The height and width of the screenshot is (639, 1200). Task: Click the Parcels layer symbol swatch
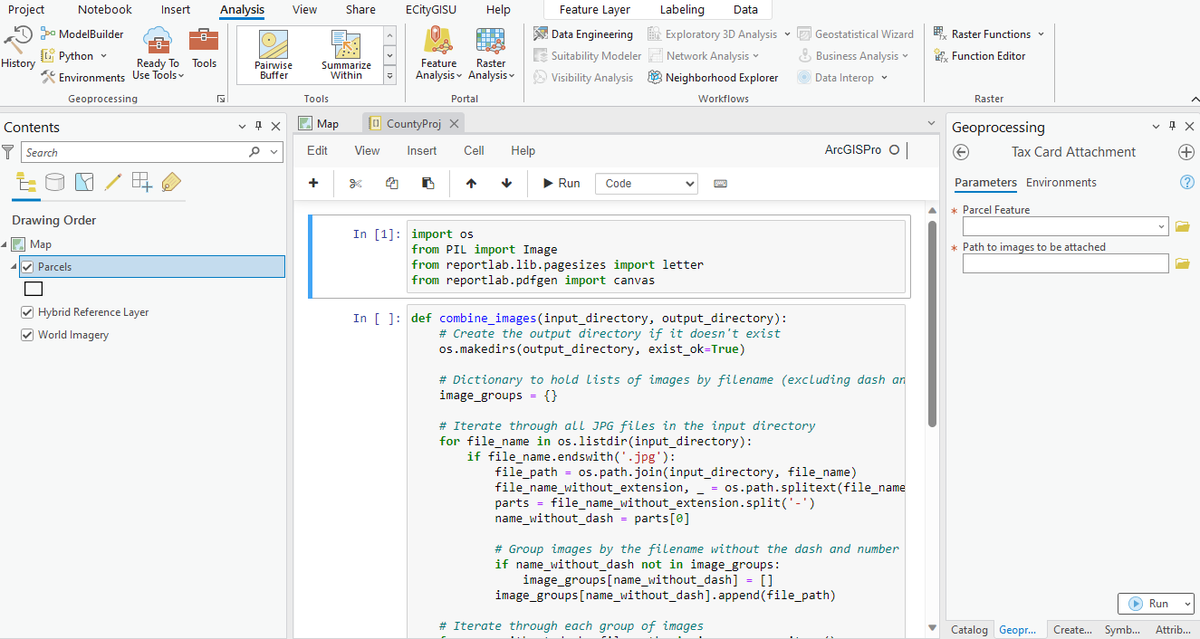tap(33, 289)
